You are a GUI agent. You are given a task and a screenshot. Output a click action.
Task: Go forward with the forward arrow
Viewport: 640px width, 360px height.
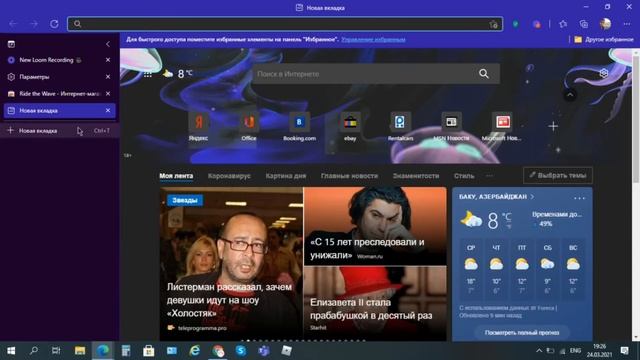(x=34, y=24)
